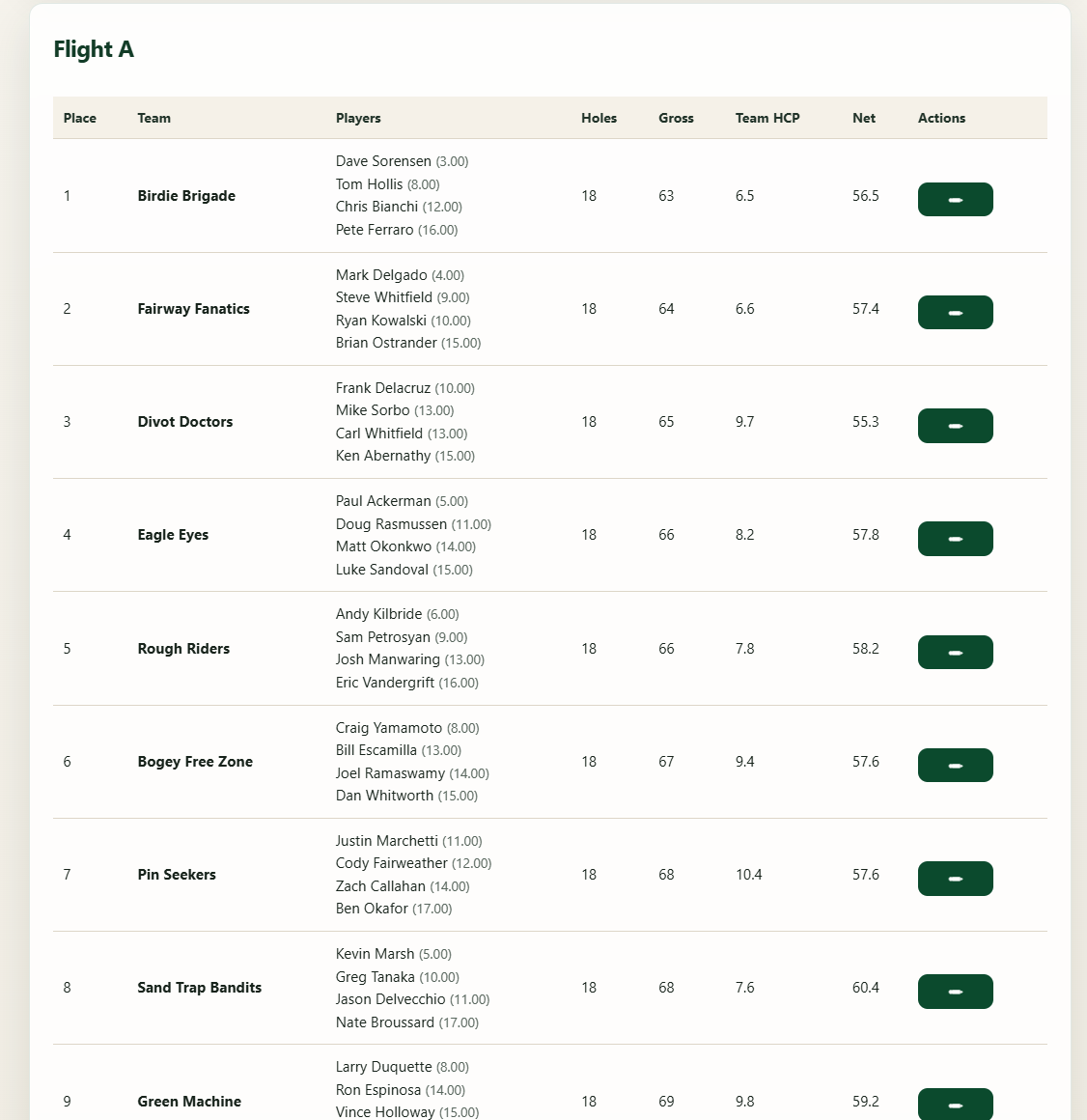Select the Pin Seekers team name
The height and width of the screenshot is (1120, 1087).
coord(177,875)
